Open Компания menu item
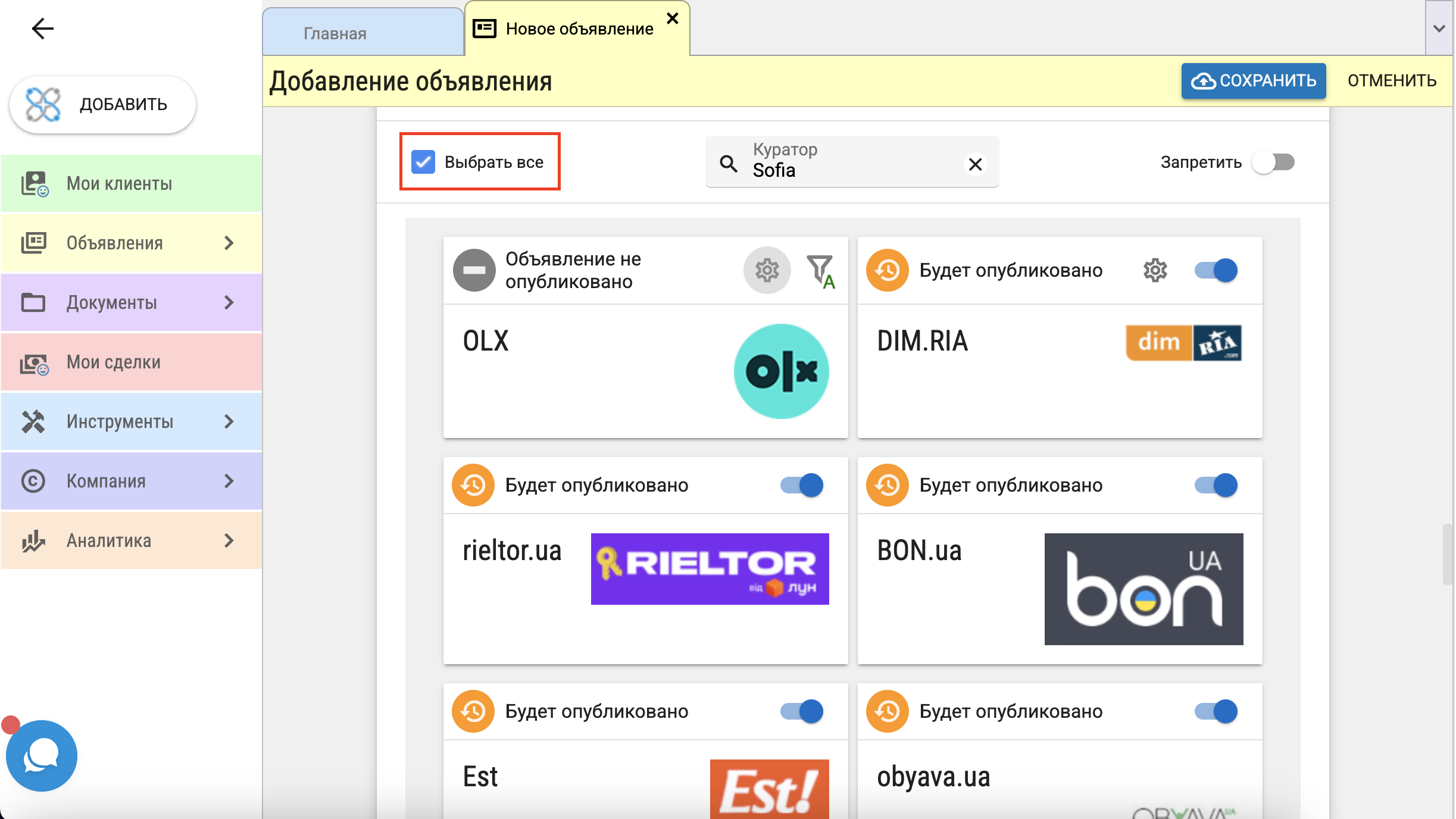Image resolution: width=1456 pixels, height=819 pixels. point(131,481)
